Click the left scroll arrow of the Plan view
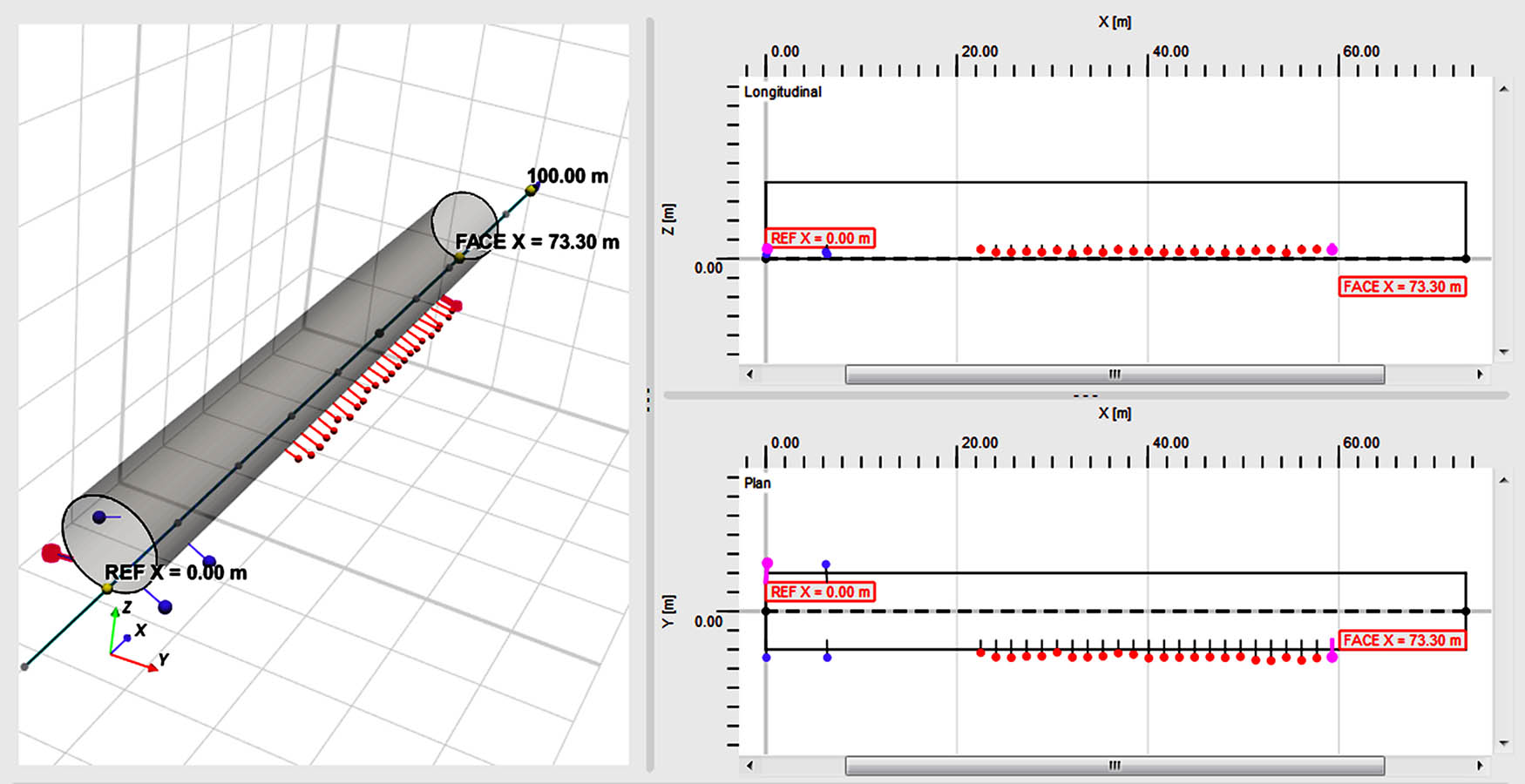The height and width of the screenshot is (784, 1525). click(749, 766)
